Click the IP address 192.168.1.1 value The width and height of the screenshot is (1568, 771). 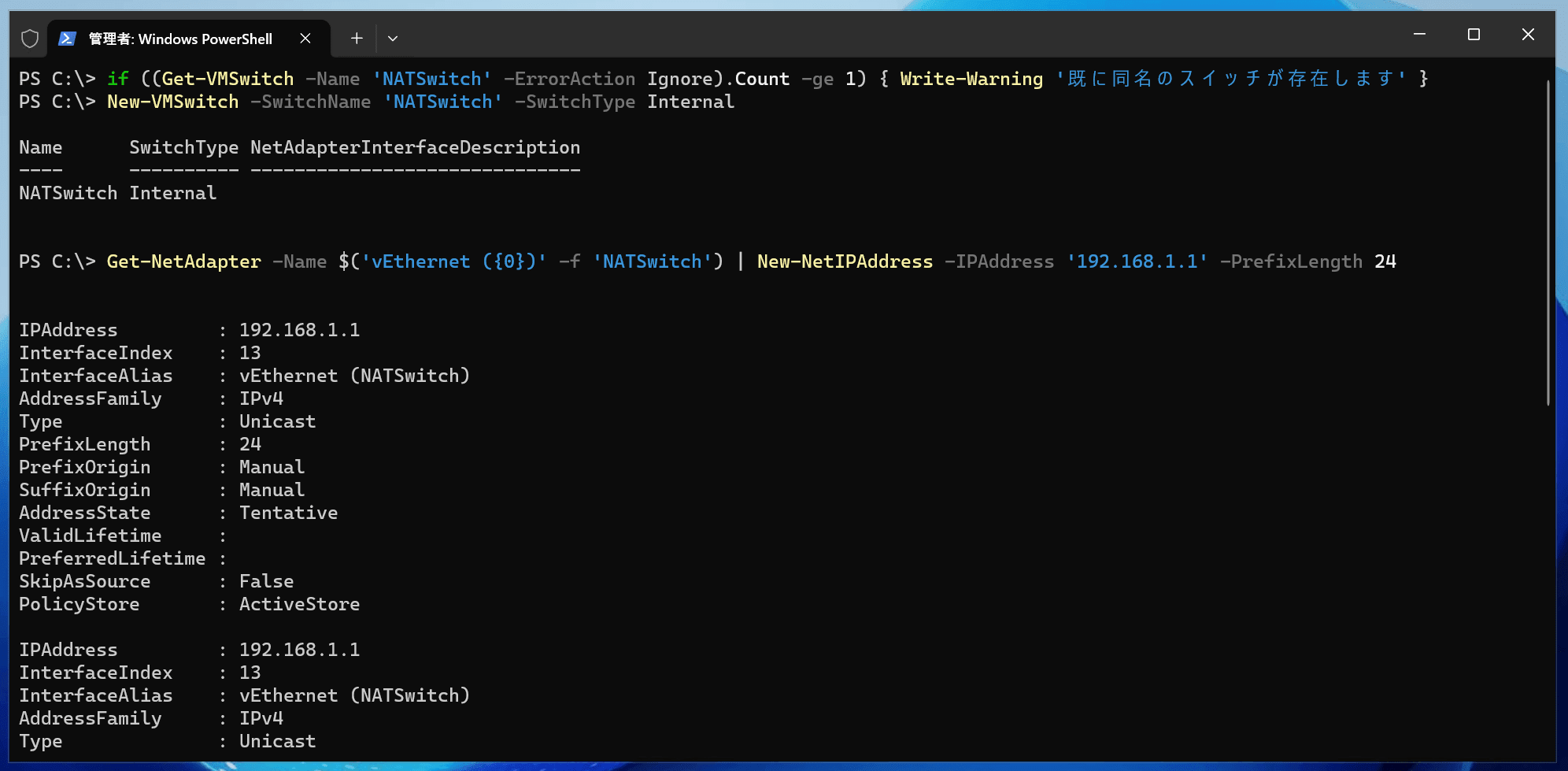[300, 330]
